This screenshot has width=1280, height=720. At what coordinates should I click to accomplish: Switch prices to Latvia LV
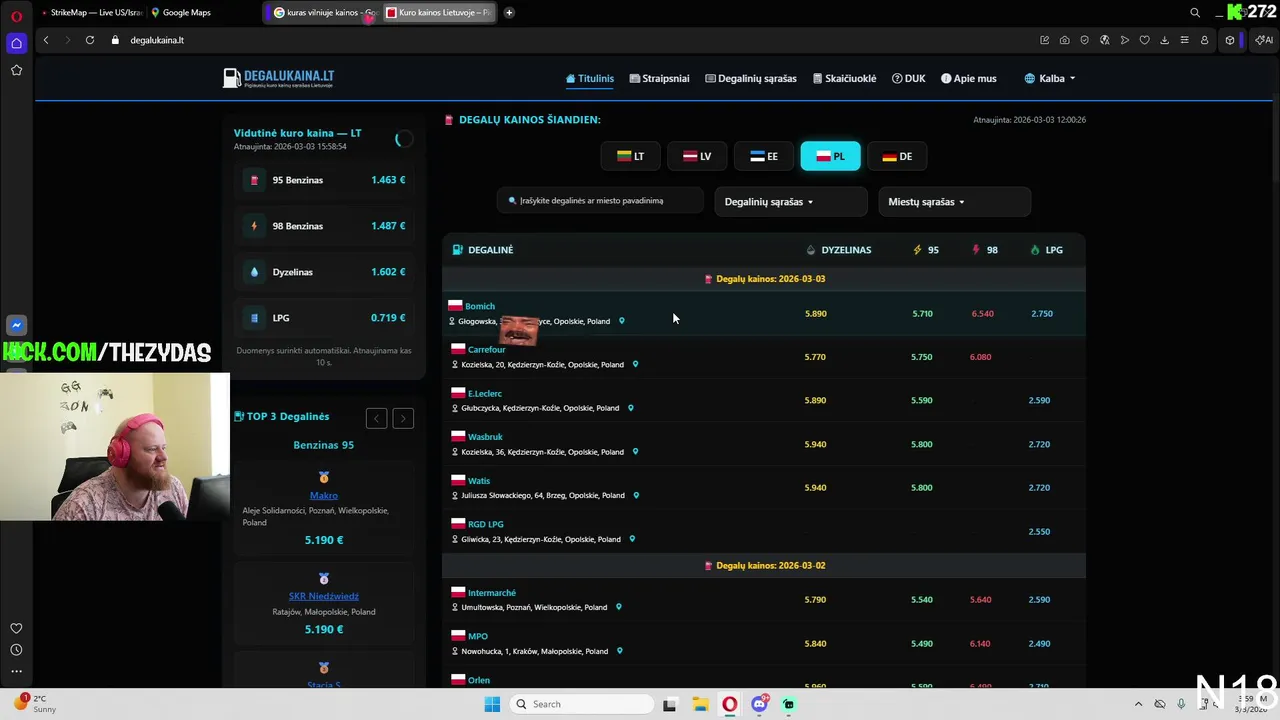[697, 156]
